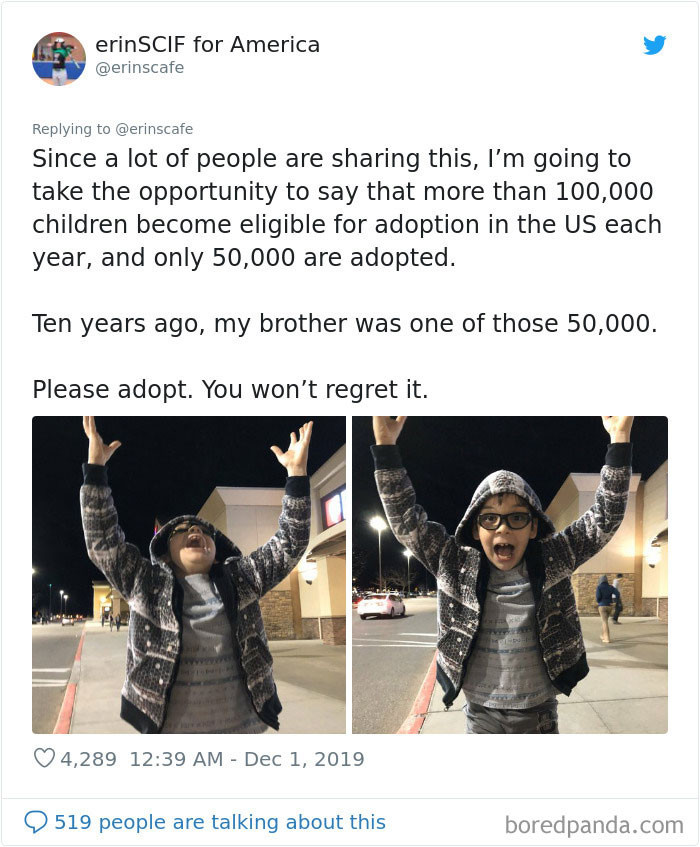
Task: Open the right photo of boy wearing glasses
Action: 509,575
